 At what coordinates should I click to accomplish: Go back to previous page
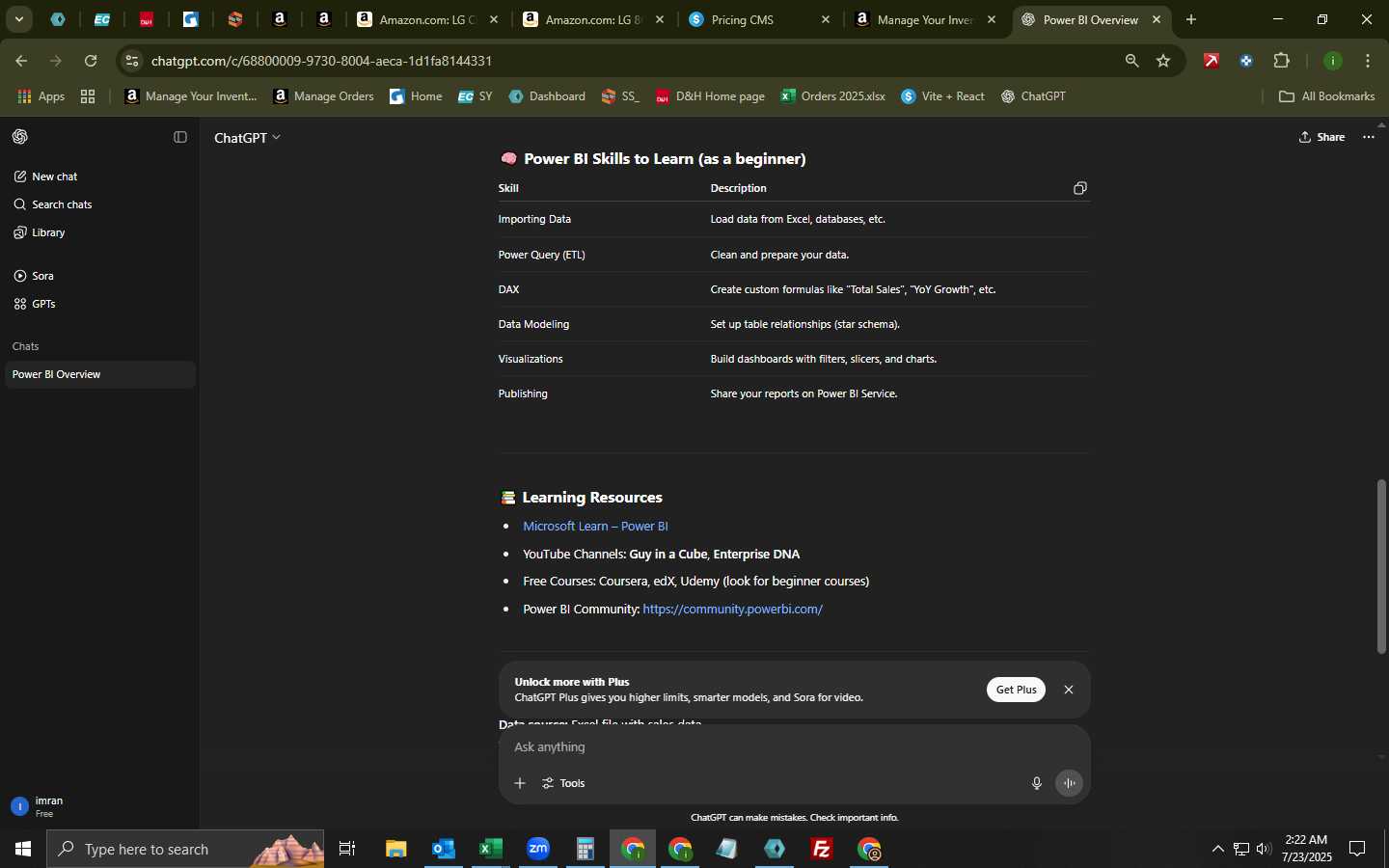pos(21,61)
